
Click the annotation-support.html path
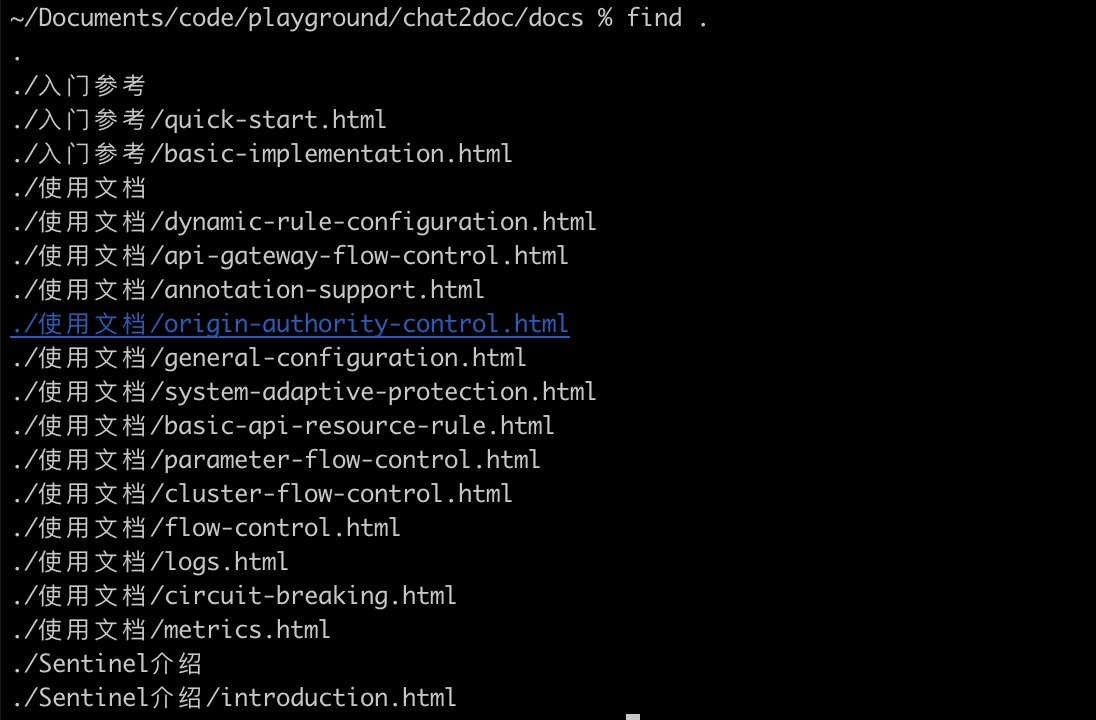point(249,290)
